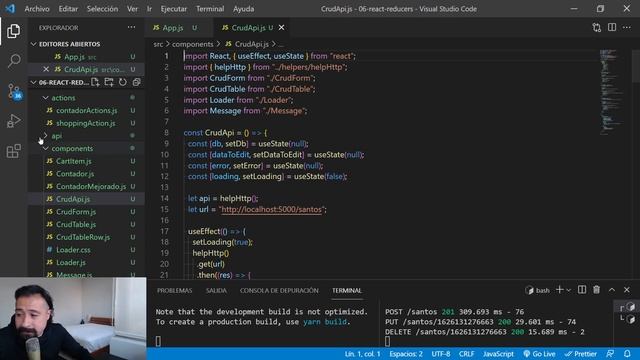Screen dimensions: 640x360
Task: Create new folder in project explorer
Action: tap(109, 82)
